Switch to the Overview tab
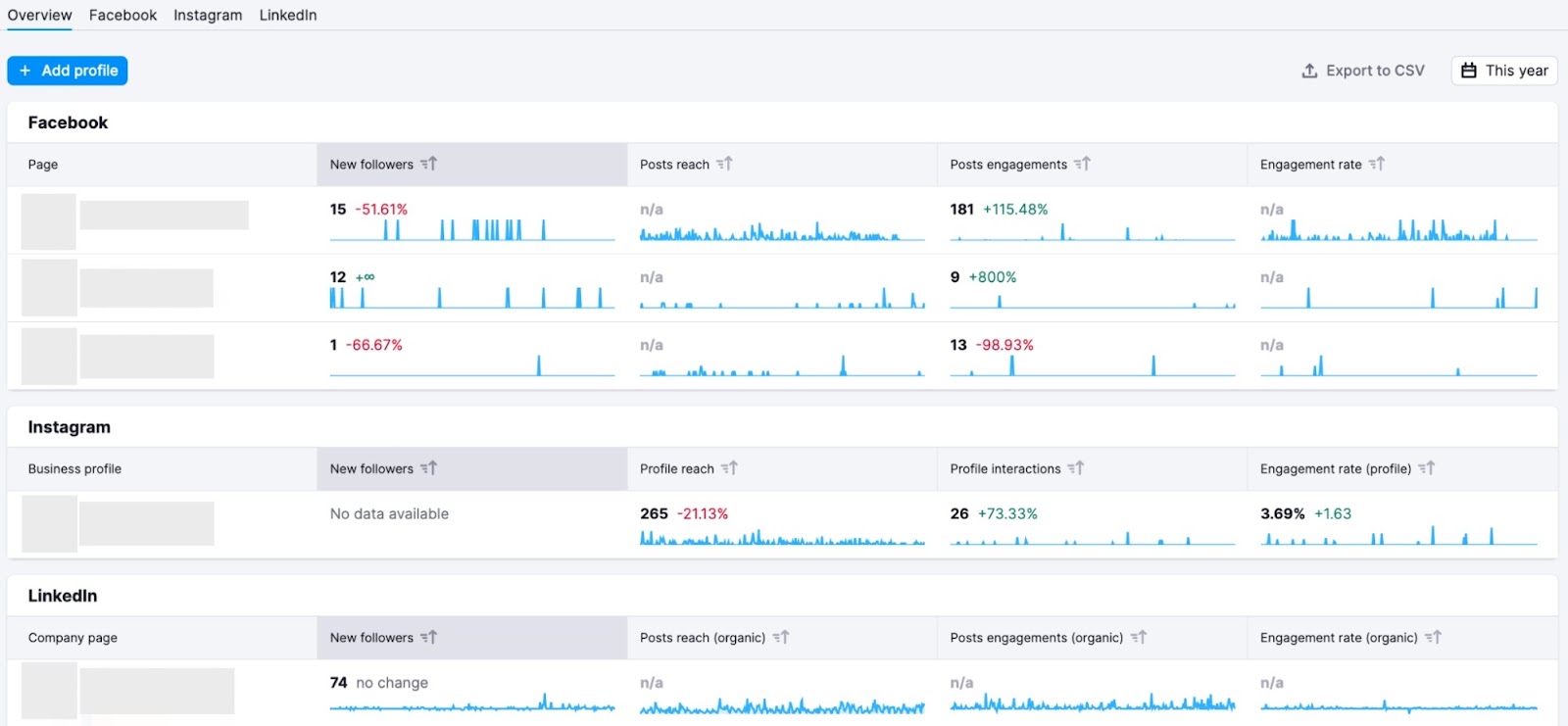The width and height of the screenshot is (1568, 726). pyautogui.click(x=39, y=15)
